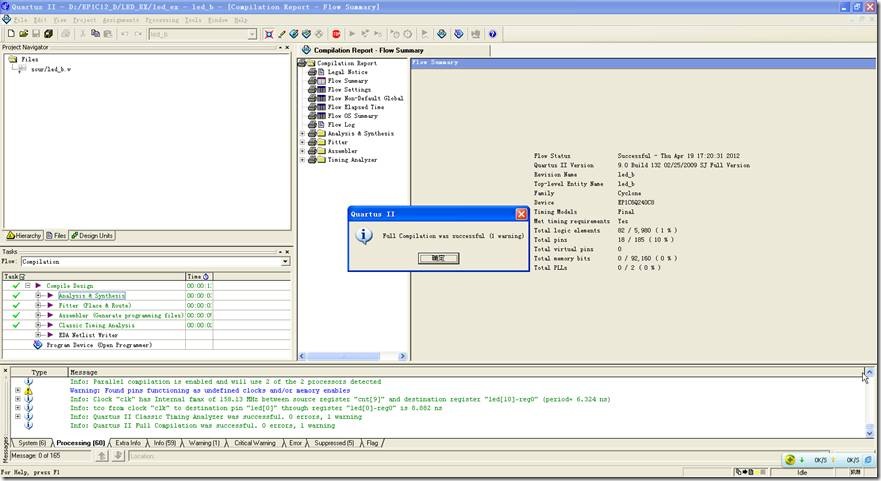Select Flow Elapsed Time in report tree
The width and height of the screenshot is (881, 481).
point(356,107)
